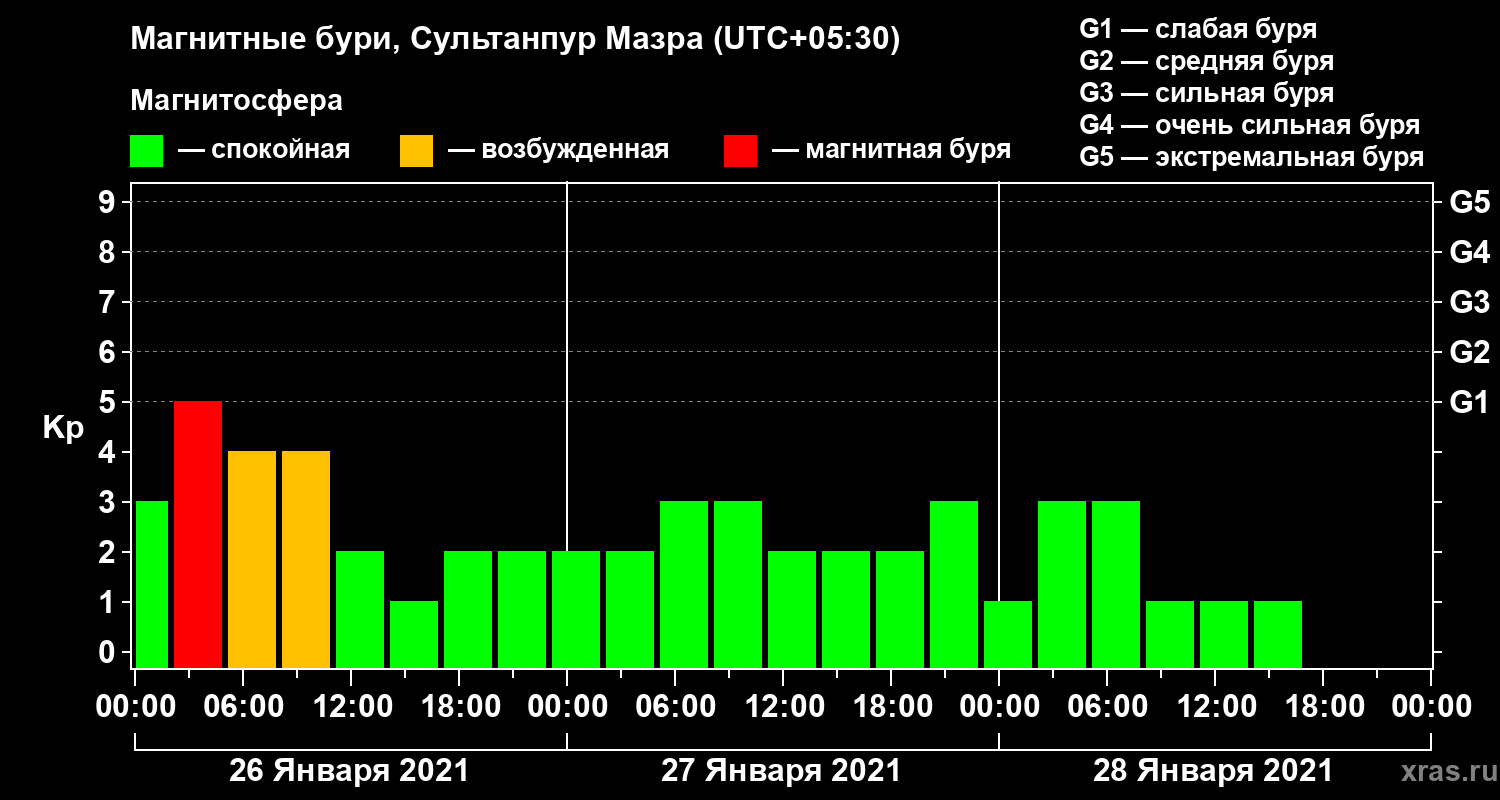Click the 'G2' label on the right axis

[1469, 353]
